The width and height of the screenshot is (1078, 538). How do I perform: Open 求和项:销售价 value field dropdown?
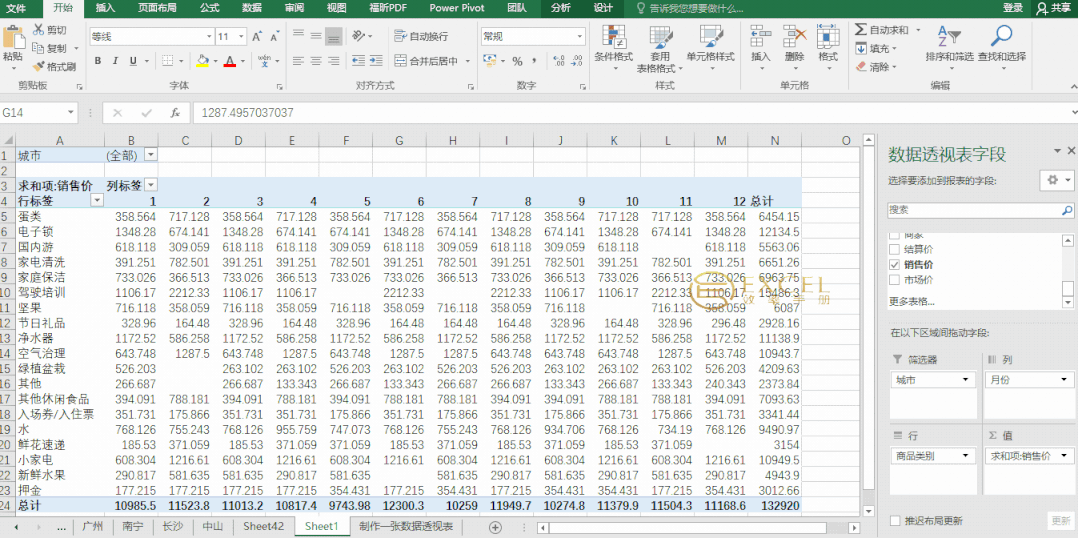click(1066, 456)
